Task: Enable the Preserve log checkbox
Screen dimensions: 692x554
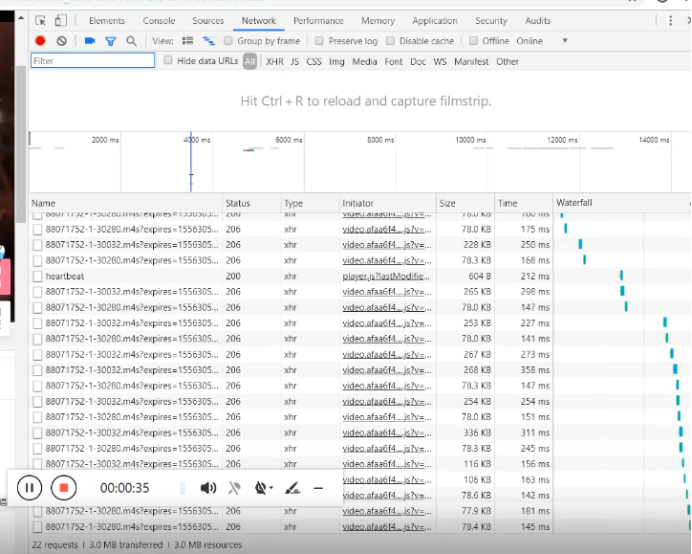Action: pos(319,41)
